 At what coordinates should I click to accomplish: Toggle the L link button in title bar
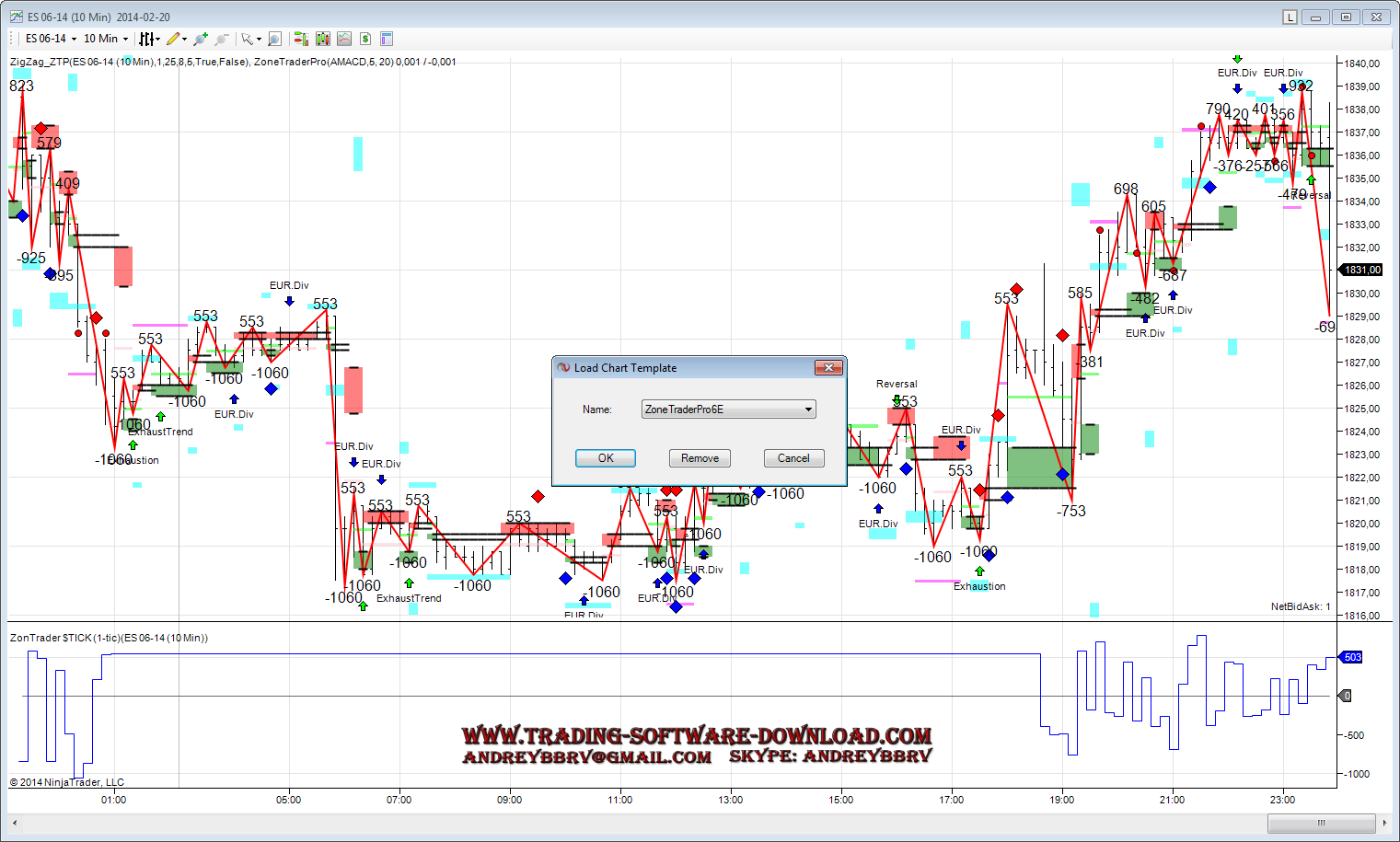(x=1290, y=17)
